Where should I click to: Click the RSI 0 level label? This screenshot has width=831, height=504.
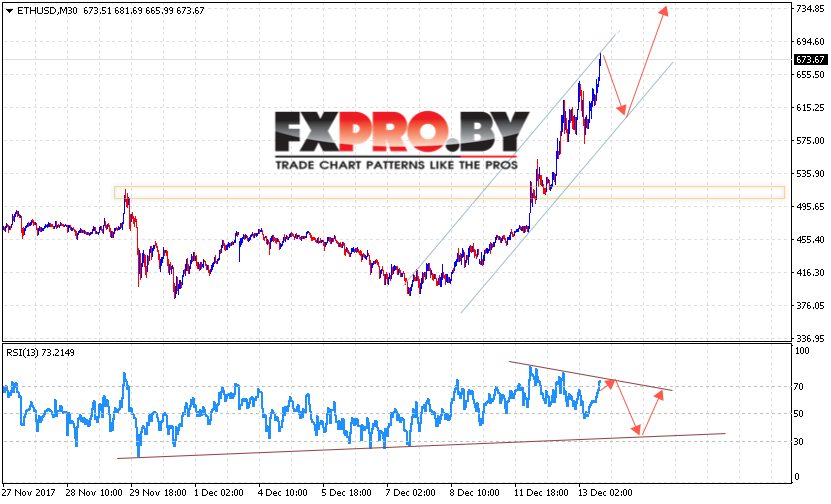tap(797, 477)
